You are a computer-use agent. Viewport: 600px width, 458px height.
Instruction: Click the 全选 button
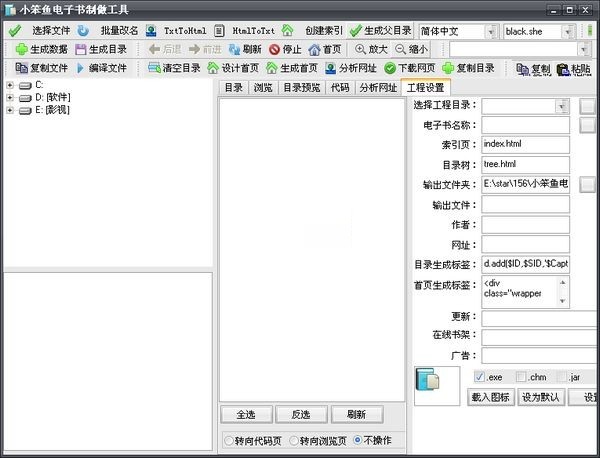(x=246, y=415)
